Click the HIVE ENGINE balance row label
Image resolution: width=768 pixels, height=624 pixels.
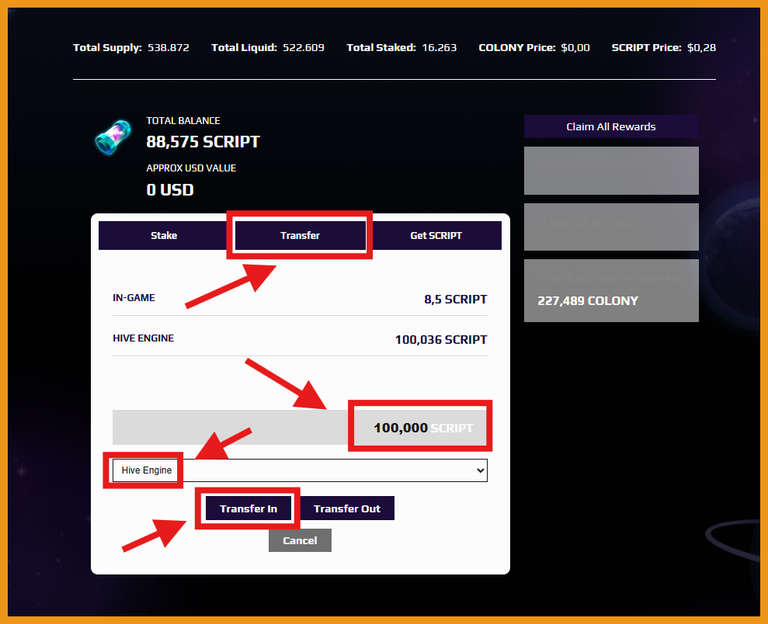[143, 338]
